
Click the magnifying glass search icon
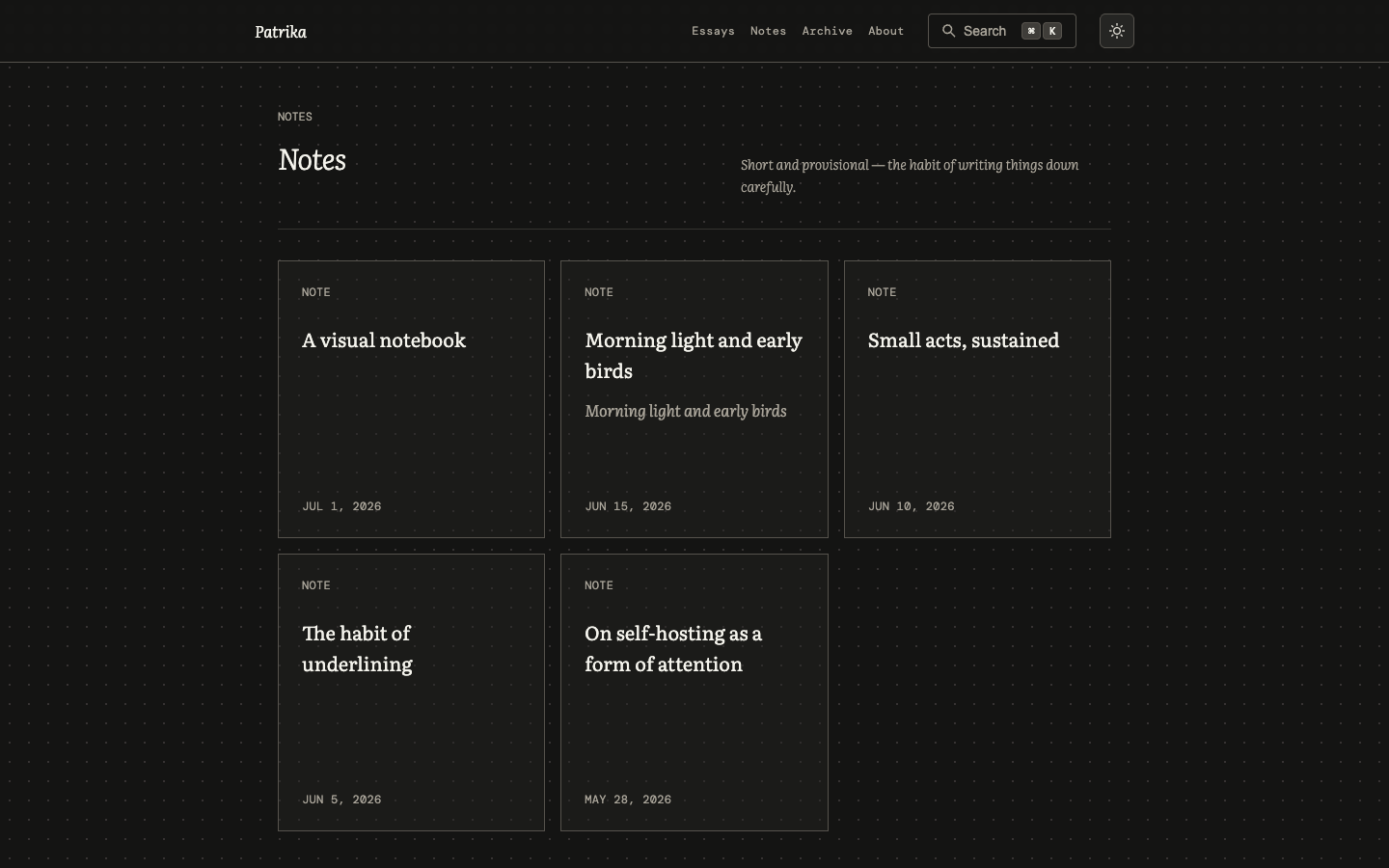point(949,31)
